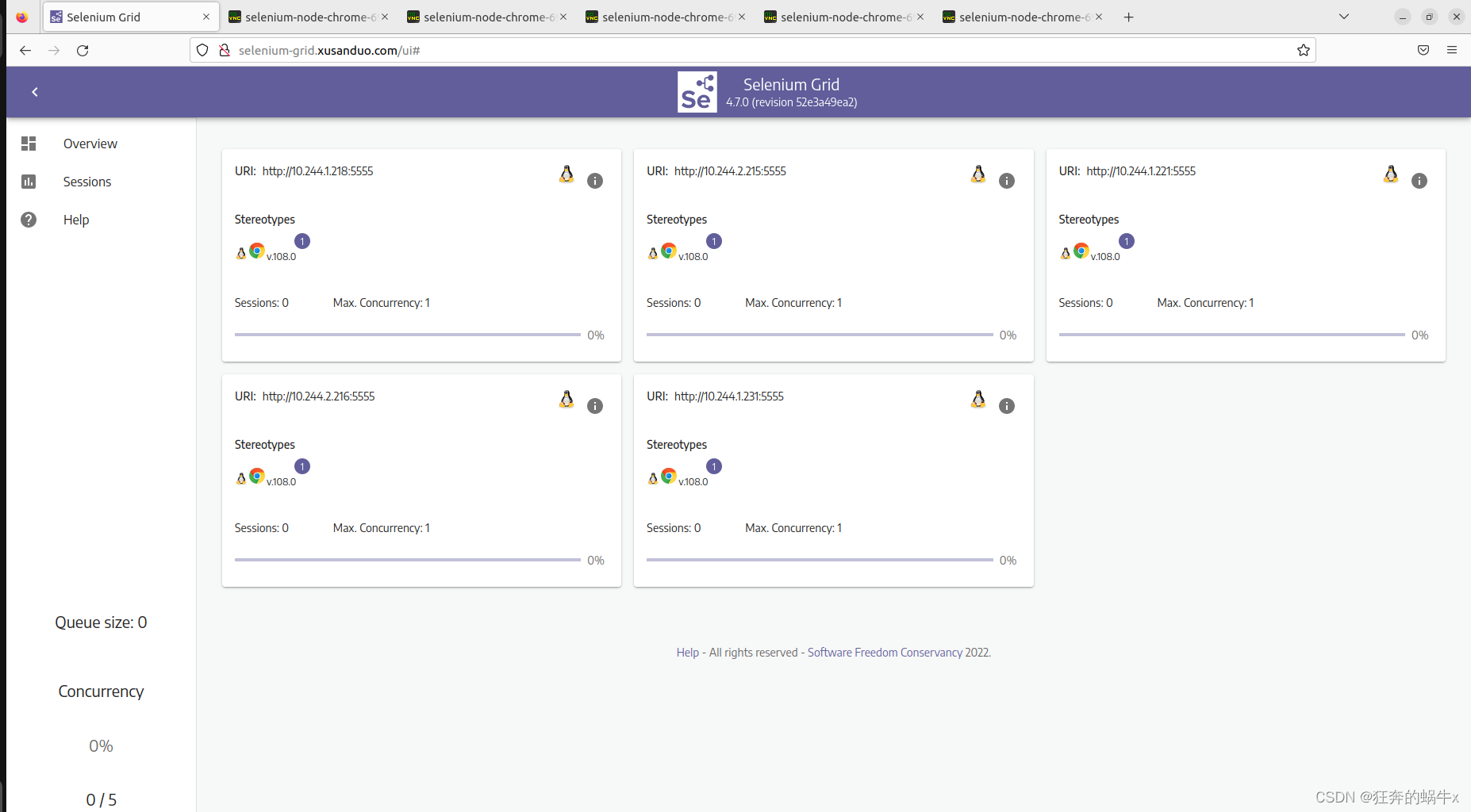Viewport: 1471px width, 812px height.
Task: Show info for node 10.244.2.216:5555
Action: click(x=595, y=406)
